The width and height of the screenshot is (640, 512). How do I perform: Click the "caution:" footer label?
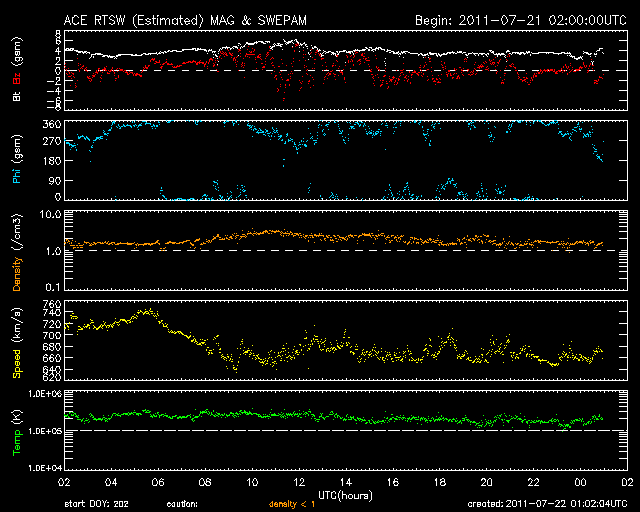tap(182, 504)
